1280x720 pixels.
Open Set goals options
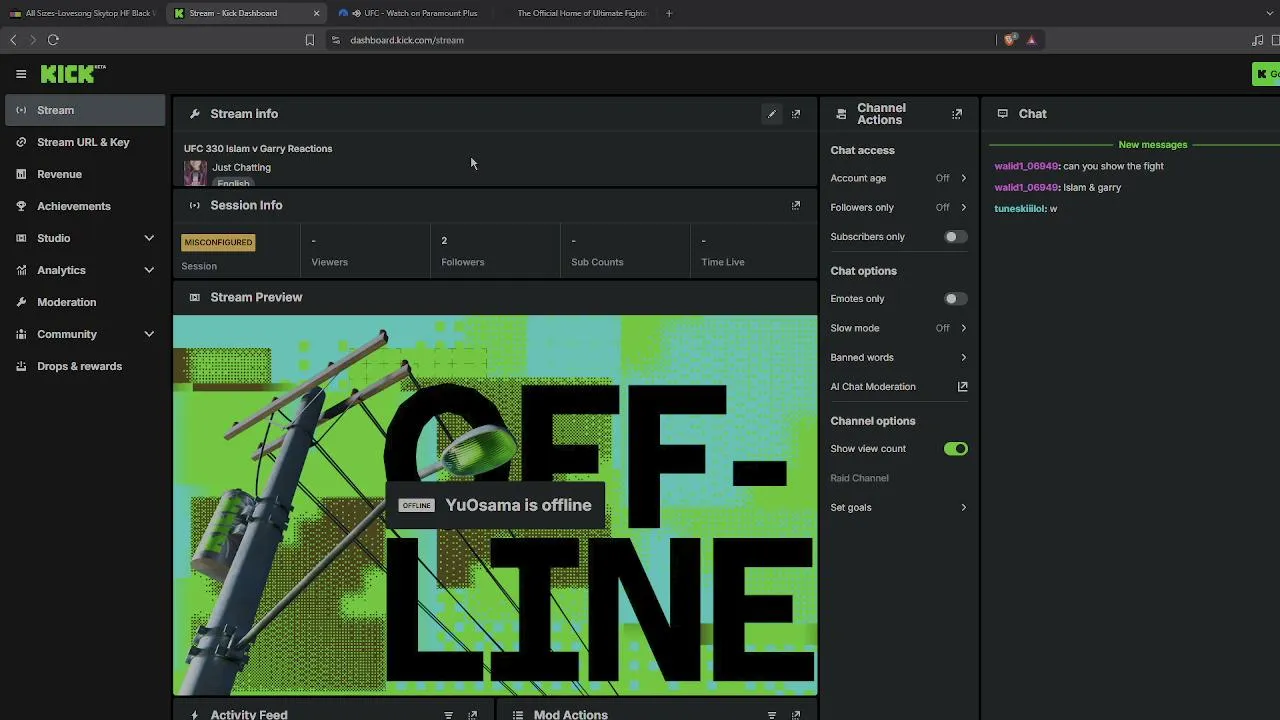899,507
